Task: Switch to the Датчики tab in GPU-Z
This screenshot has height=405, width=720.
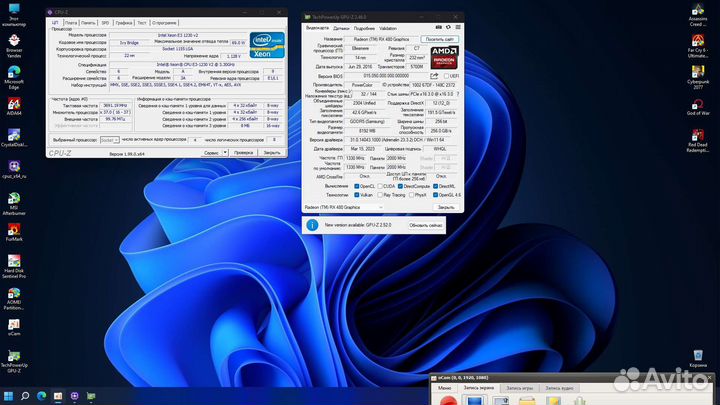Action: 341,28
